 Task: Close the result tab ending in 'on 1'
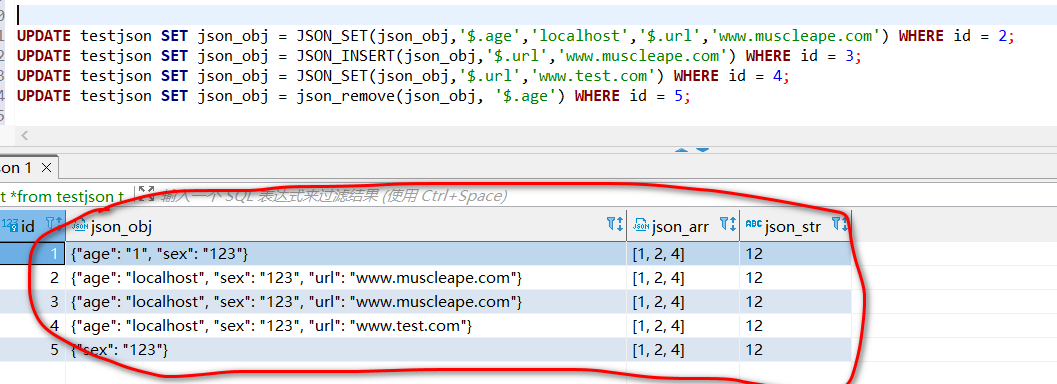click(46, 167)
